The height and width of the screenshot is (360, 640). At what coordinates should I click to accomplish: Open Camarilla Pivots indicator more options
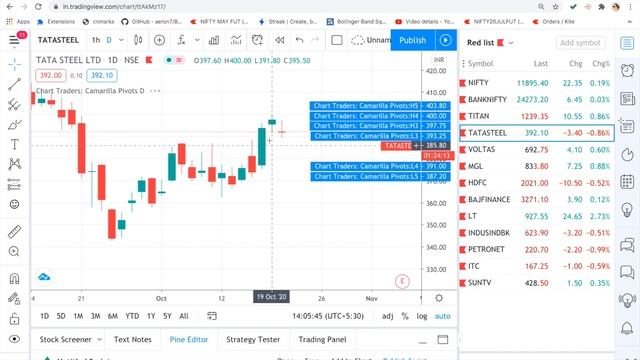(x=155, y=91)
